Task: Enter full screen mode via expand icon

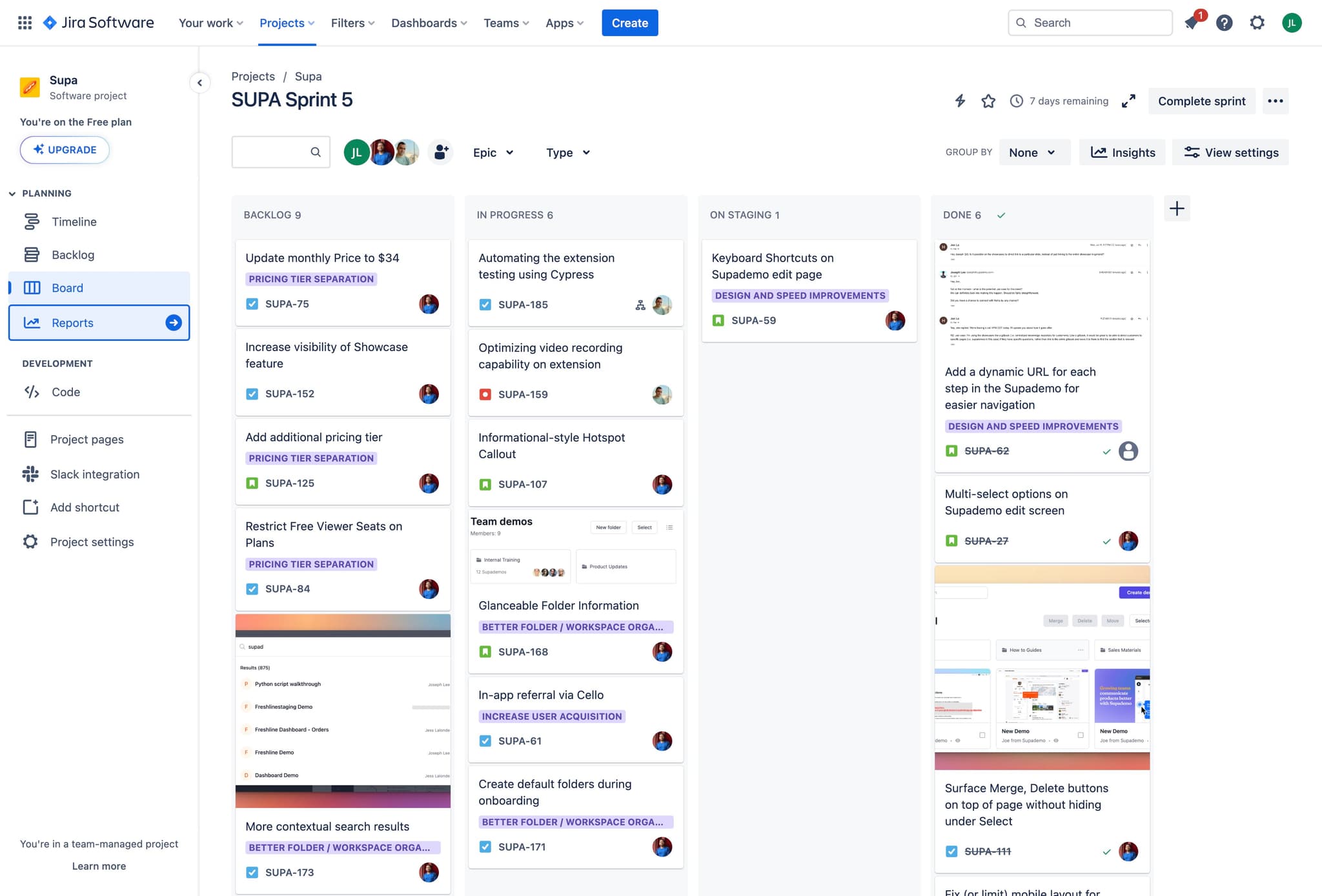Action: pos(1128,101)
